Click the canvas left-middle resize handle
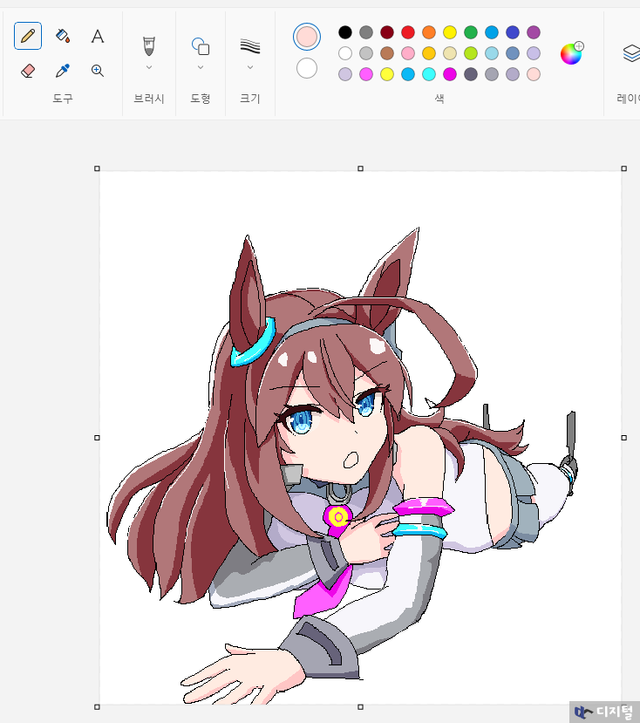Screen dimensions: 640x723 [97, 438]
